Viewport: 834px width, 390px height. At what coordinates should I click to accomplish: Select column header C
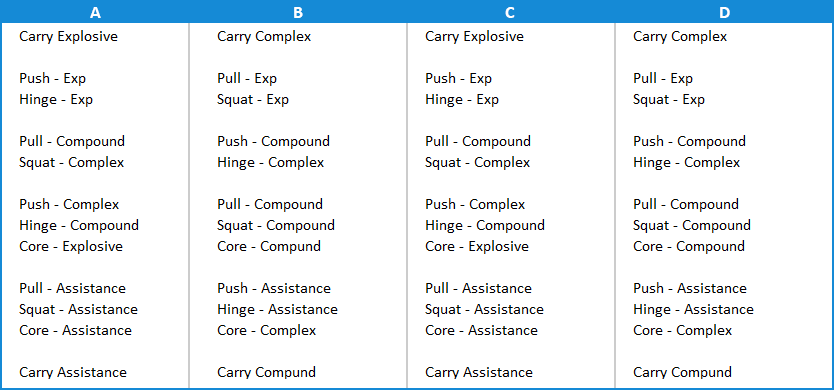(510, 12)
